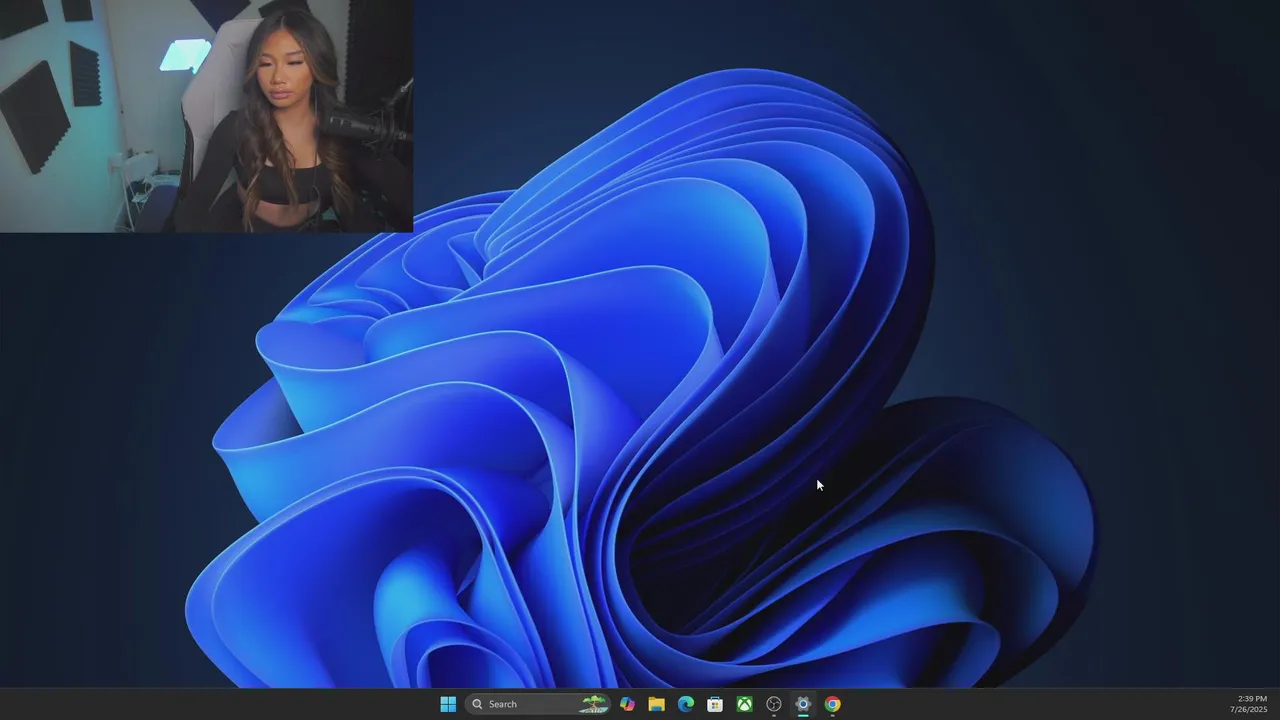1280x720 pixels.
Task: Open Microsoft Copilot from taskbar
Action: tap(627, 704)
